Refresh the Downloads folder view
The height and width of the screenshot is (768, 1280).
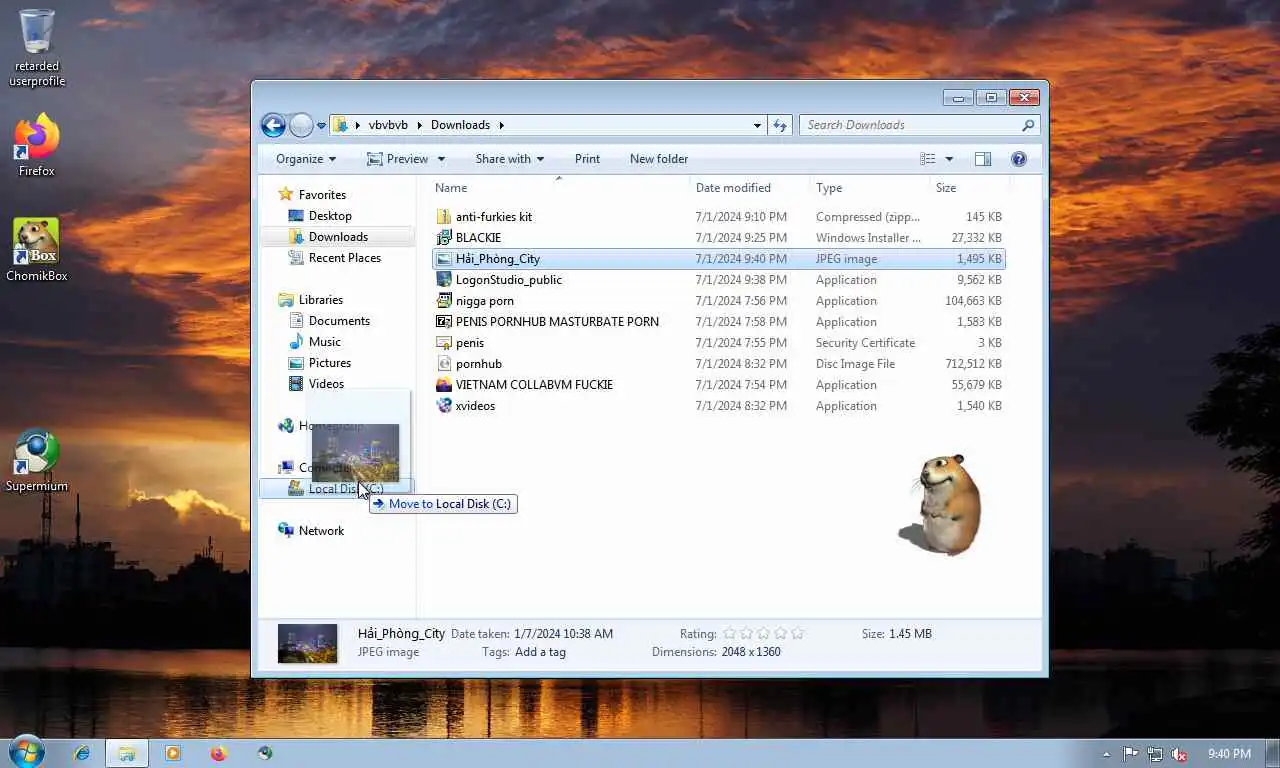[x=780, y=125]
